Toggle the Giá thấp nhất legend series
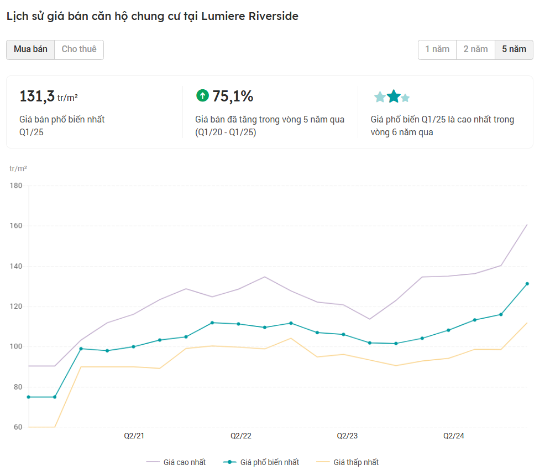Screen dimensions: 555x468 (347, 462)
